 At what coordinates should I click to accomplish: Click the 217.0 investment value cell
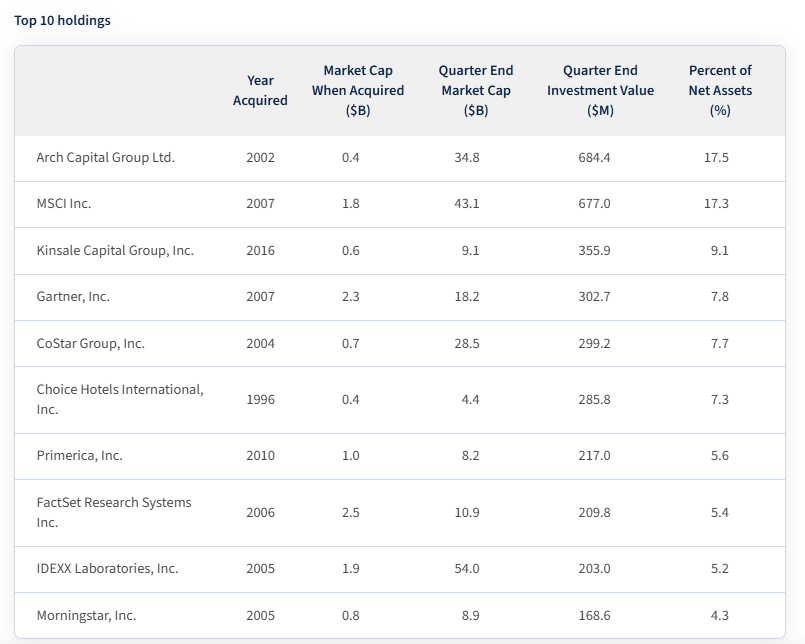[595, 456]
